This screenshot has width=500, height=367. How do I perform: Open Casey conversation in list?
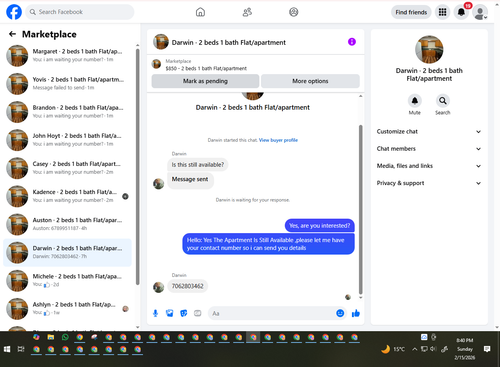pyautogui.click(x=67, y=168)
